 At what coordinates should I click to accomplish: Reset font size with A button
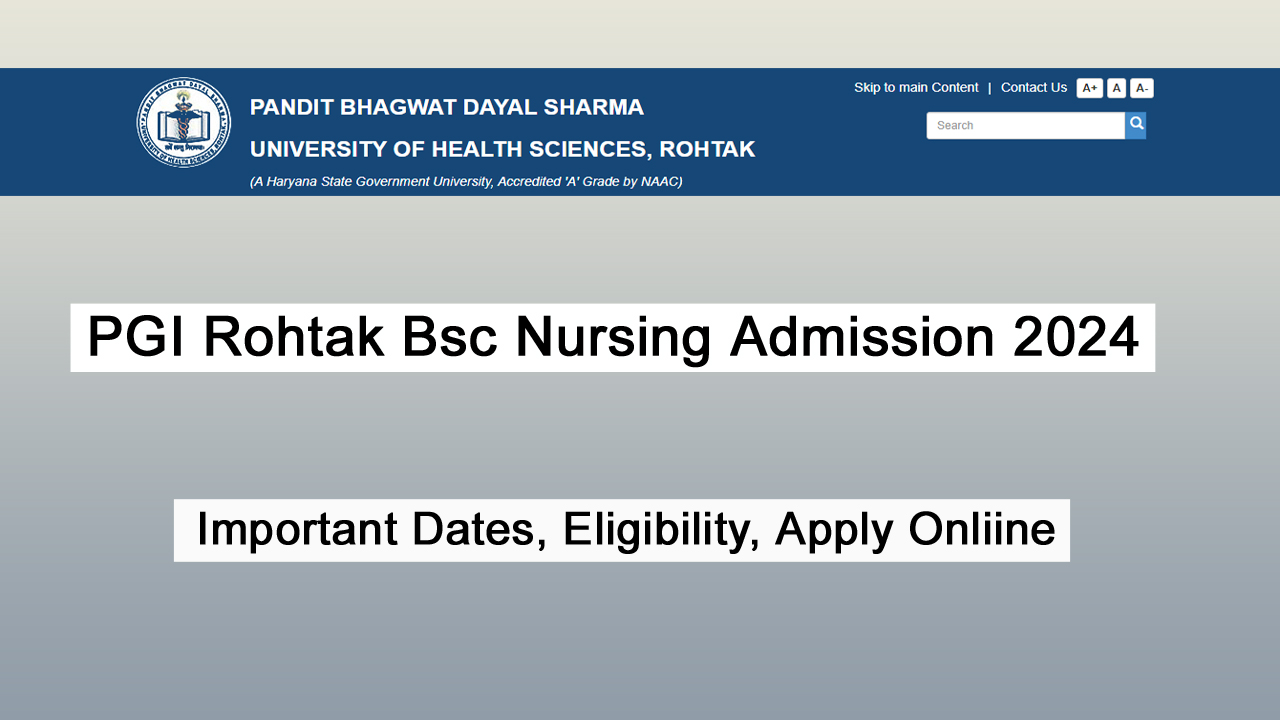[1116, 88]
